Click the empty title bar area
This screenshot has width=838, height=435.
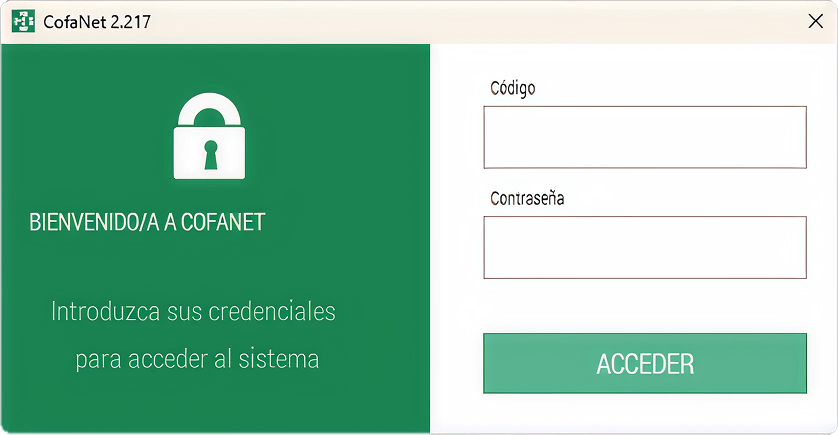(x=450, y=21)
